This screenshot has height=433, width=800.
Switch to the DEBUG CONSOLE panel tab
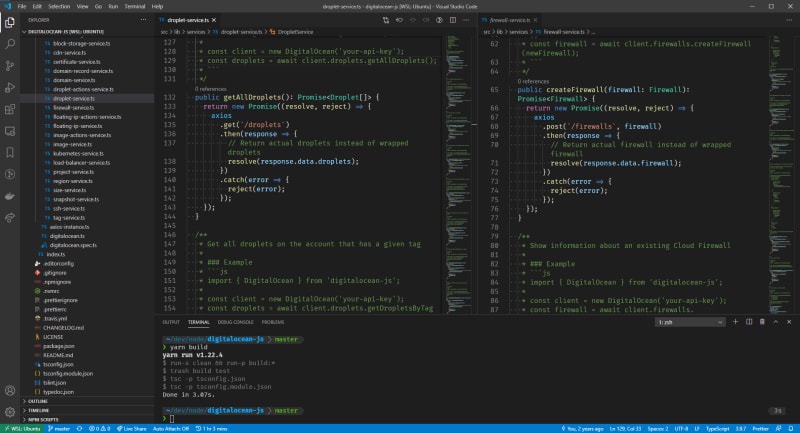(235, 322)
